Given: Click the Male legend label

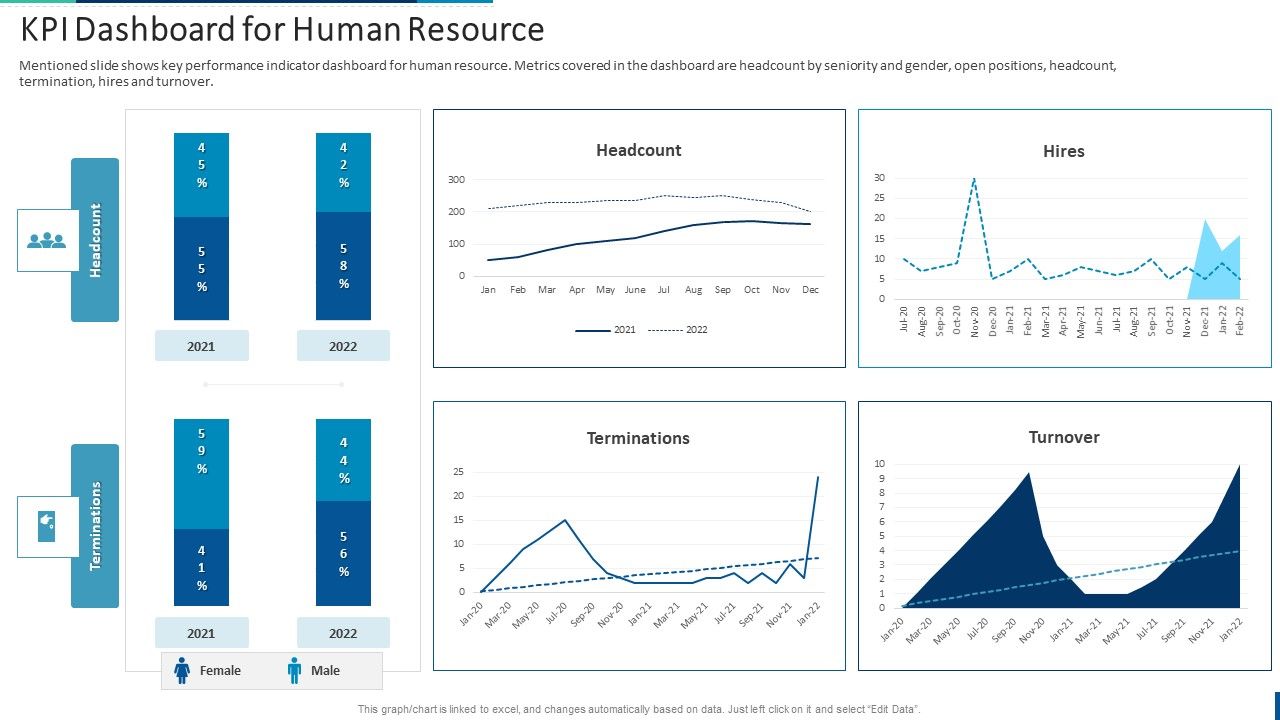Looking at the screenshot, I should 325,671.
